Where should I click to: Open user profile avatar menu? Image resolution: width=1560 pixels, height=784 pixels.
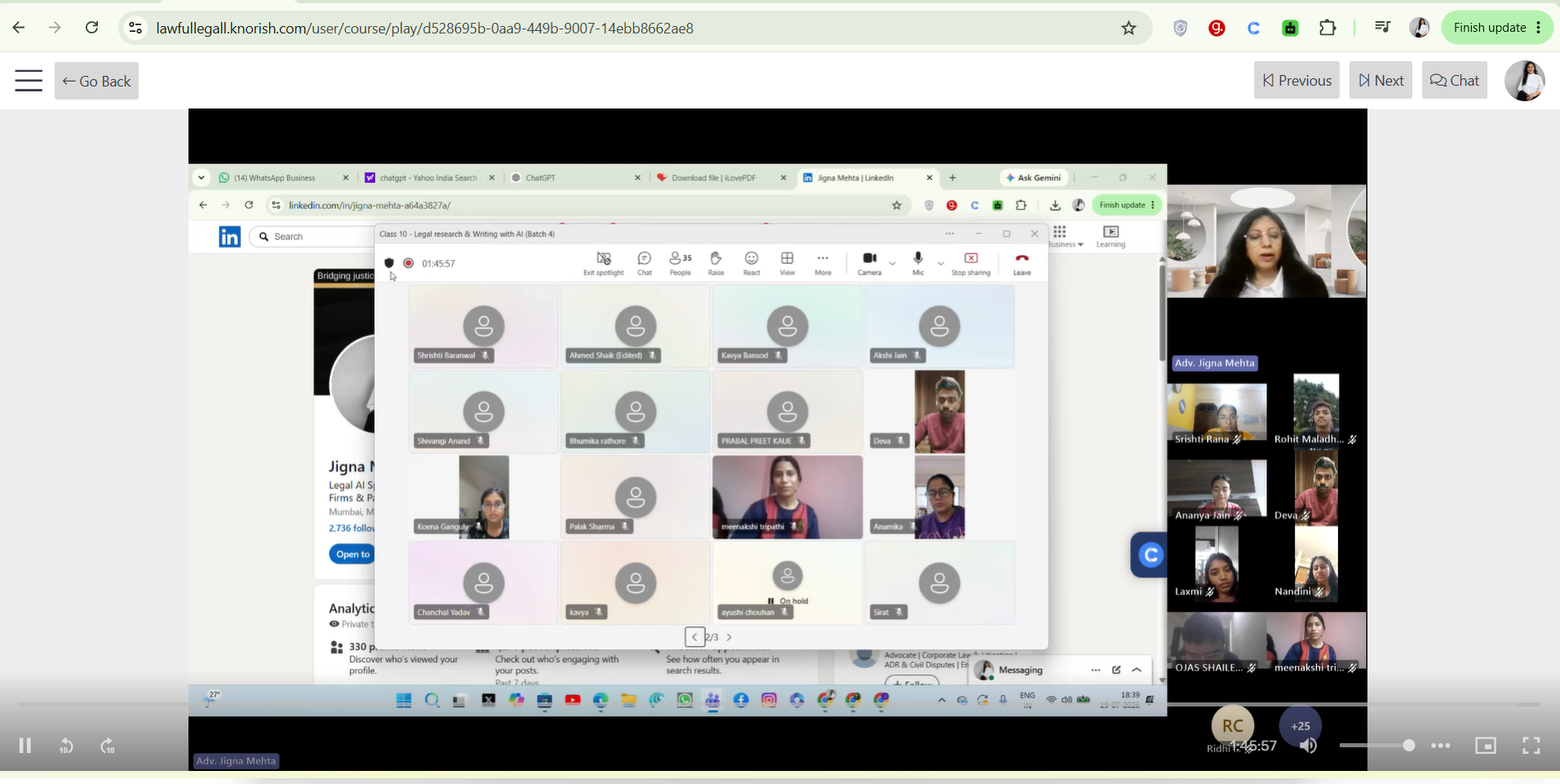tap(1525, 81)
